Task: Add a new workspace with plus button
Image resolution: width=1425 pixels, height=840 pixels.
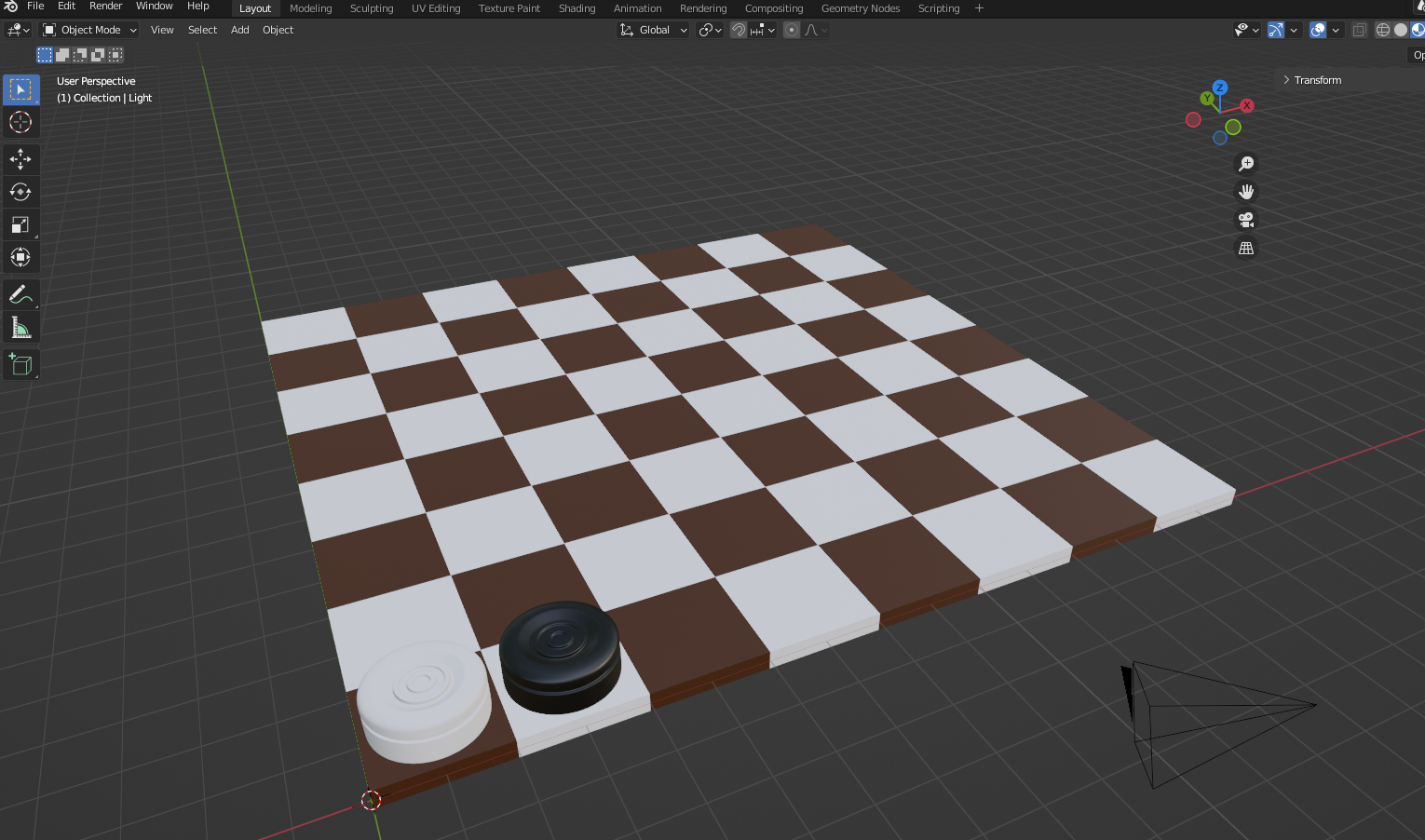Action: coord(979,8)
